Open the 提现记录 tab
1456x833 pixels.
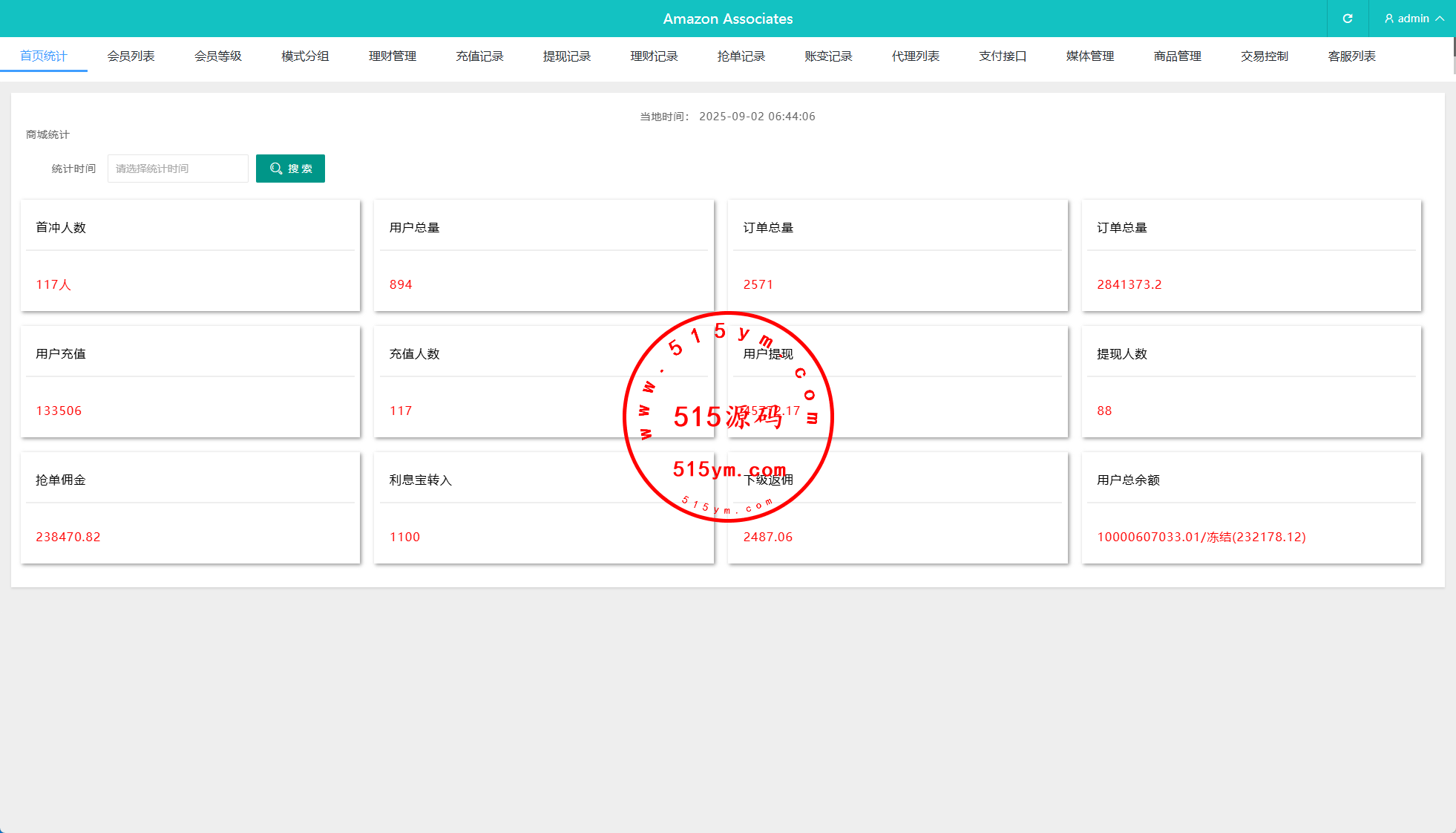click(567, 56)
